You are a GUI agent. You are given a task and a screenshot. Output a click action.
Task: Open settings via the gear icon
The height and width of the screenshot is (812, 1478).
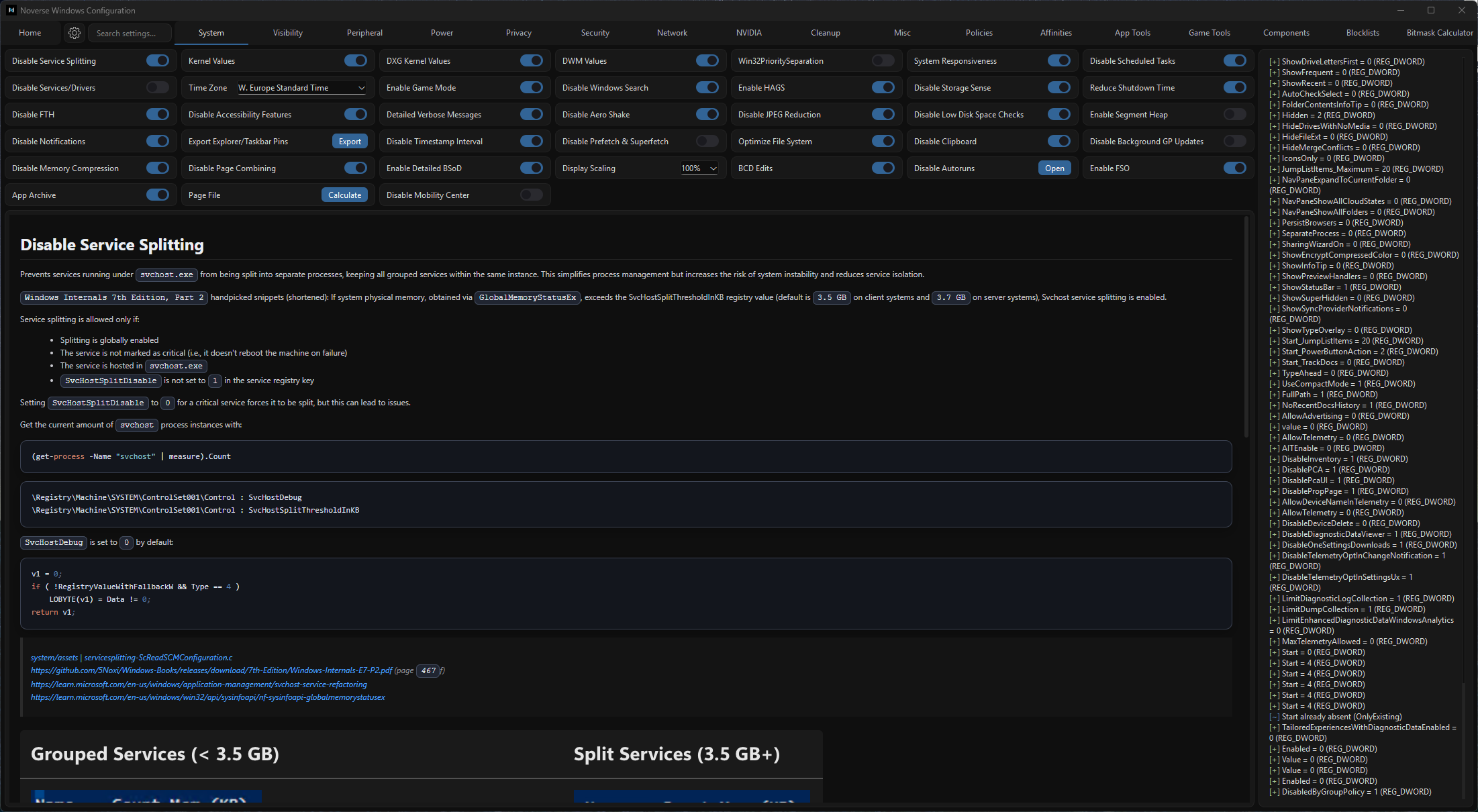pyautogui.click(x=75, y=33)
